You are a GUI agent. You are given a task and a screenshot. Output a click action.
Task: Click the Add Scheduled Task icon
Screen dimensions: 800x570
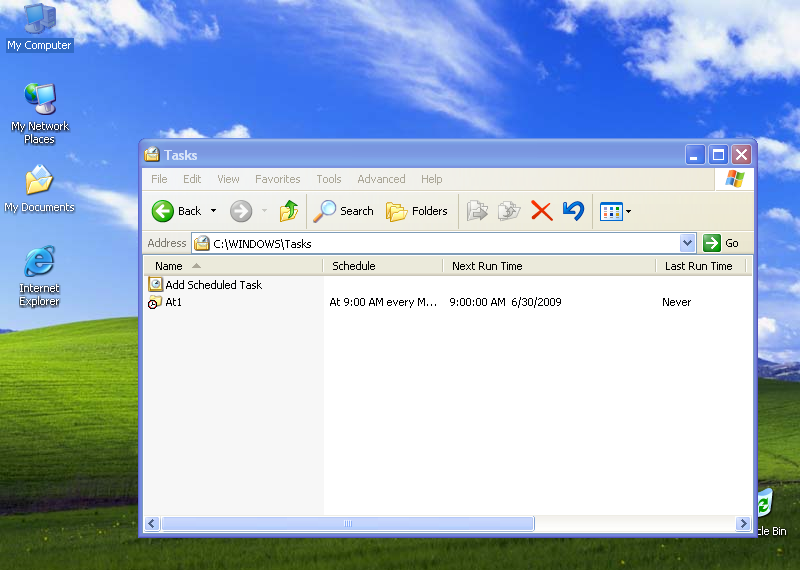(x=155, y=284)
